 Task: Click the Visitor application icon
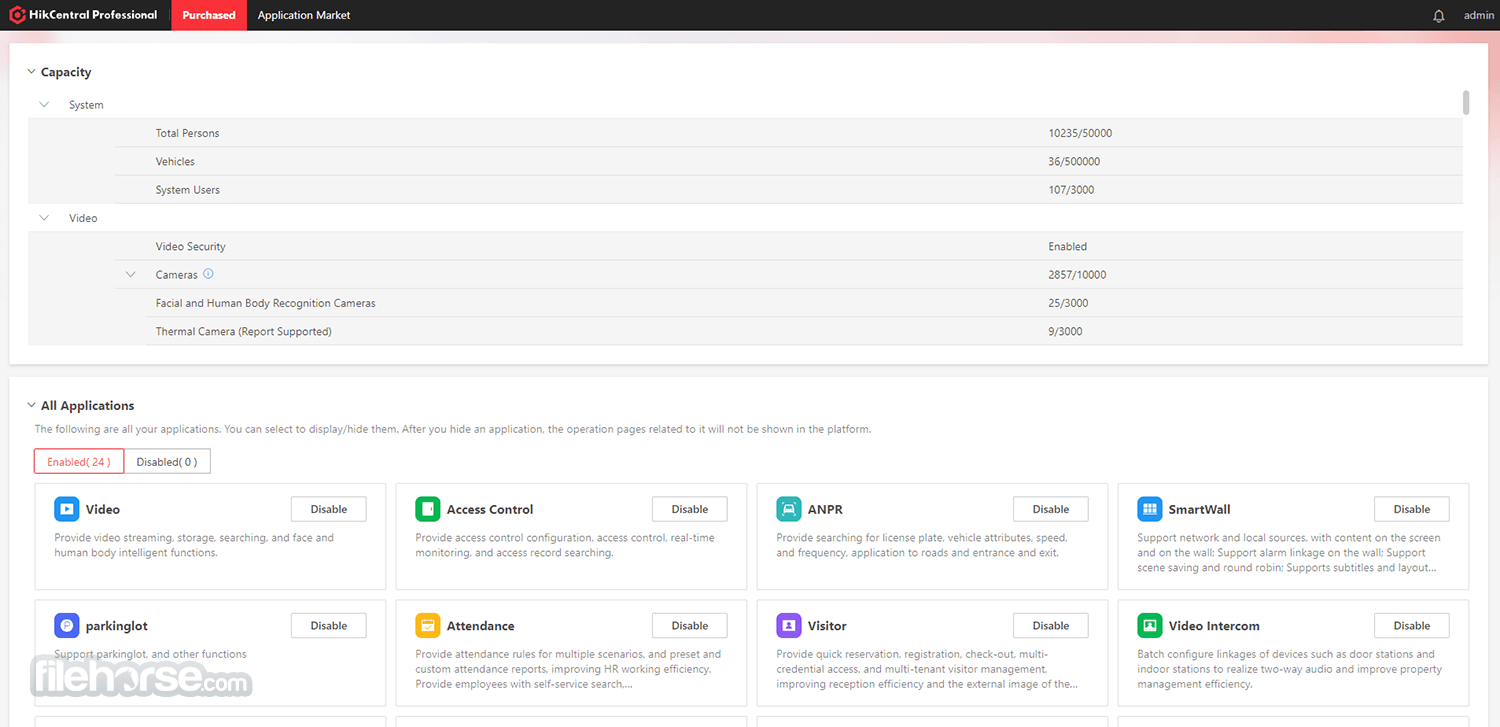click(x=789, y=626)
